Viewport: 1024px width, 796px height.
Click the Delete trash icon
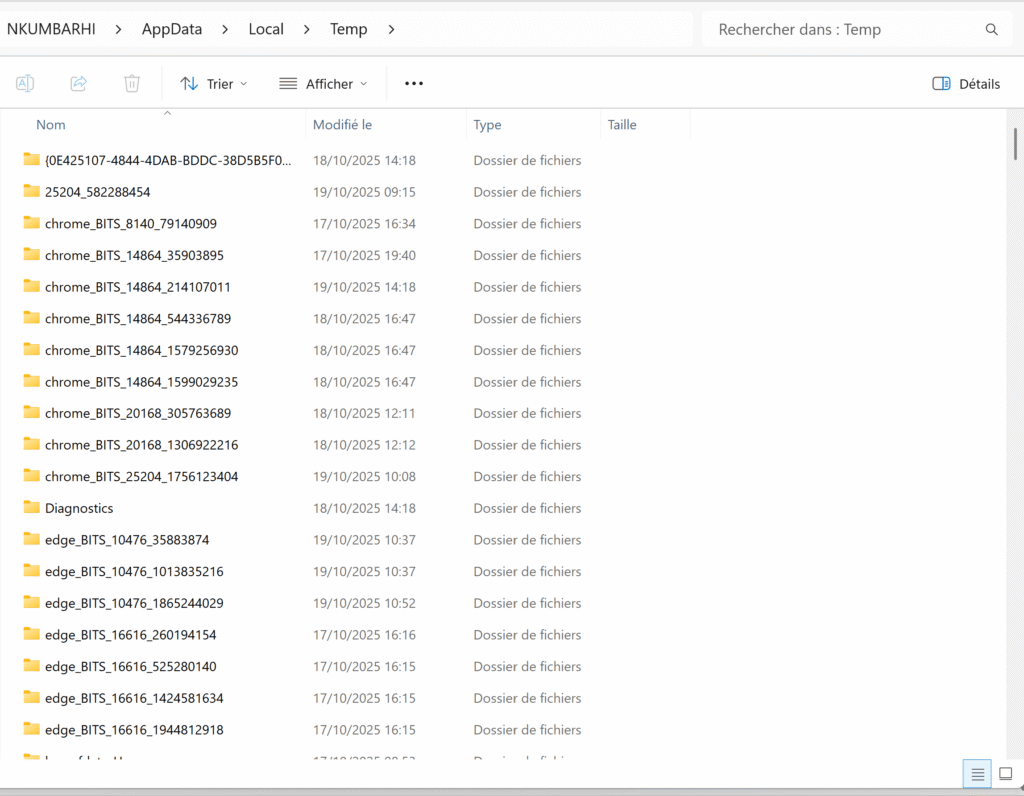pos(132,84)
